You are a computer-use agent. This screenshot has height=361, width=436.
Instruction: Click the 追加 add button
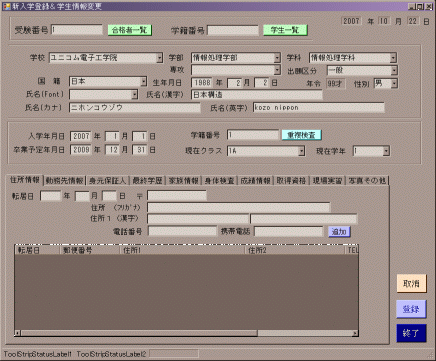pyautogui.click(x=339, y=232)
